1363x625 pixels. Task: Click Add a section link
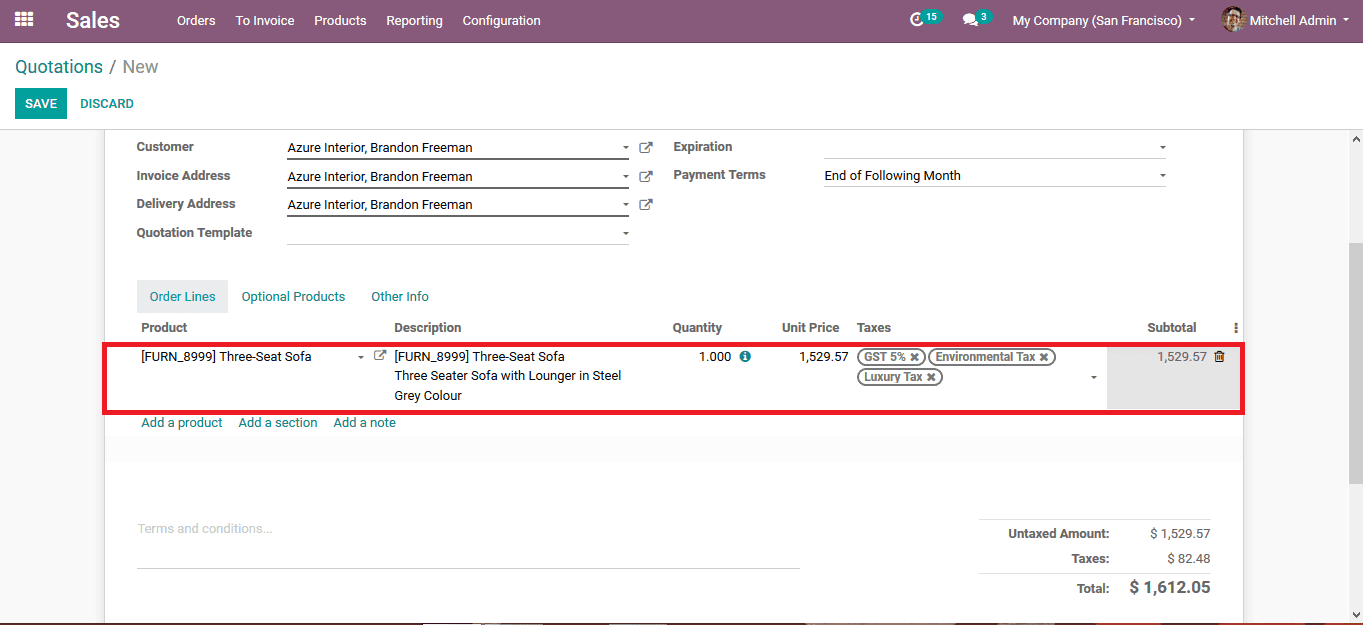pyautogui.click(x=278, y=423)
